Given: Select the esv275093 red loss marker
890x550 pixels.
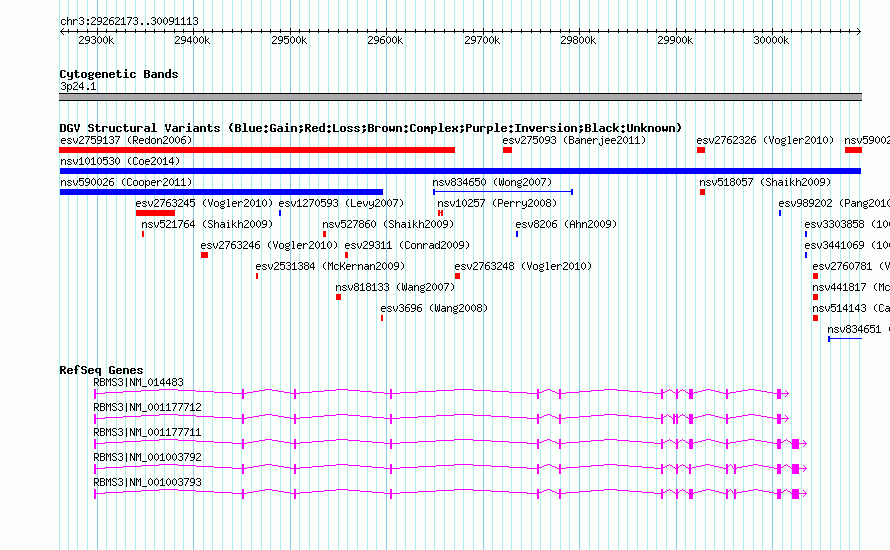Looking at the screenshot, I should coord(507,150).
